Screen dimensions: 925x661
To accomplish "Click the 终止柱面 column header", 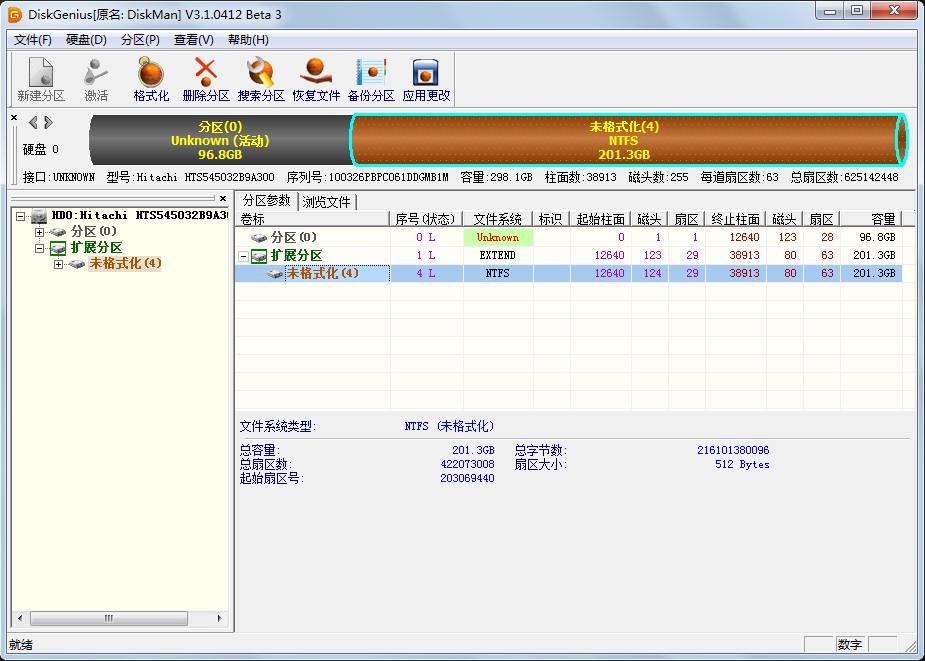I will [x=736, y=219].
